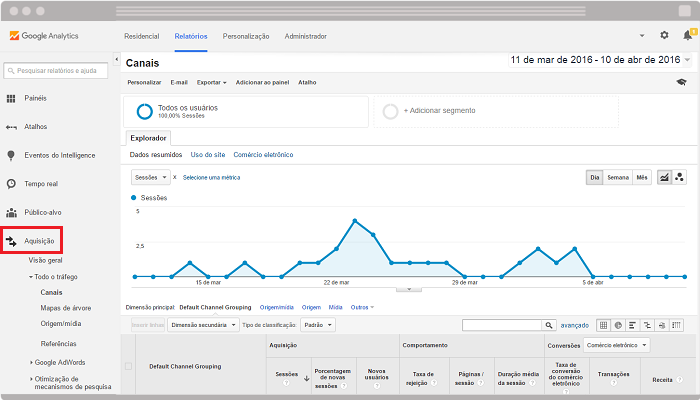700x400 pixels.
Task: Click the peak data point on sessions chart
Action: coord(355,221)
